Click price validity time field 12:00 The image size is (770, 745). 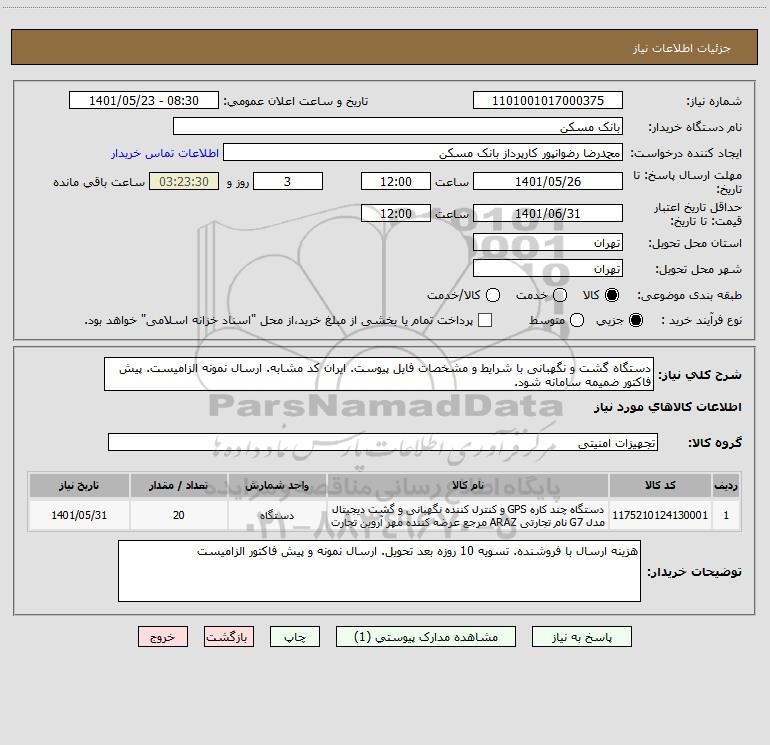(396, 213)
